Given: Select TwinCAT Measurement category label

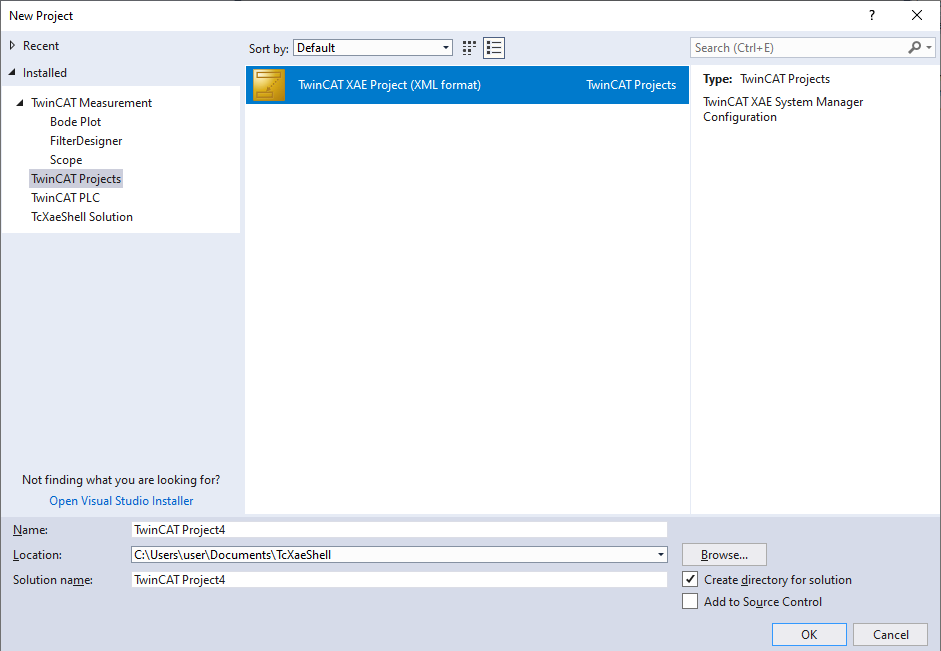Looking at the screenshot, I should point(92,103).
